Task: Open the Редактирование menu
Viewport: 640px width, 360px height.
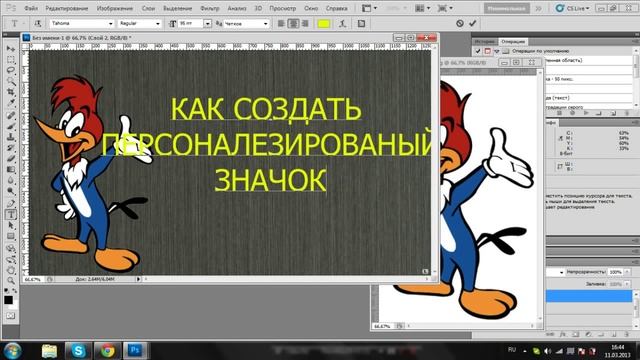Action: point(67,8)
